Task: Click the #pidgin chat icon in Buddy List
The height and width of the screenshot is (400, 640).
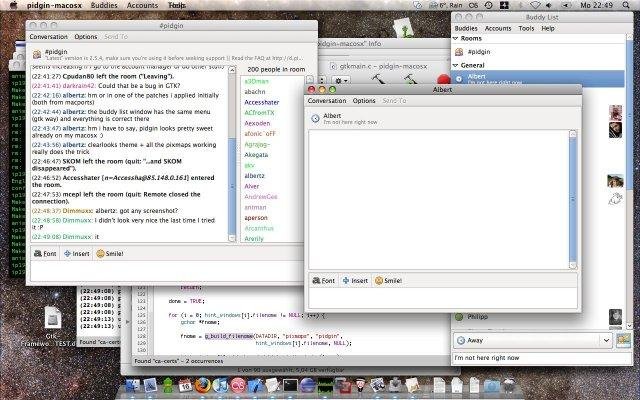Action: pos(459,52)
